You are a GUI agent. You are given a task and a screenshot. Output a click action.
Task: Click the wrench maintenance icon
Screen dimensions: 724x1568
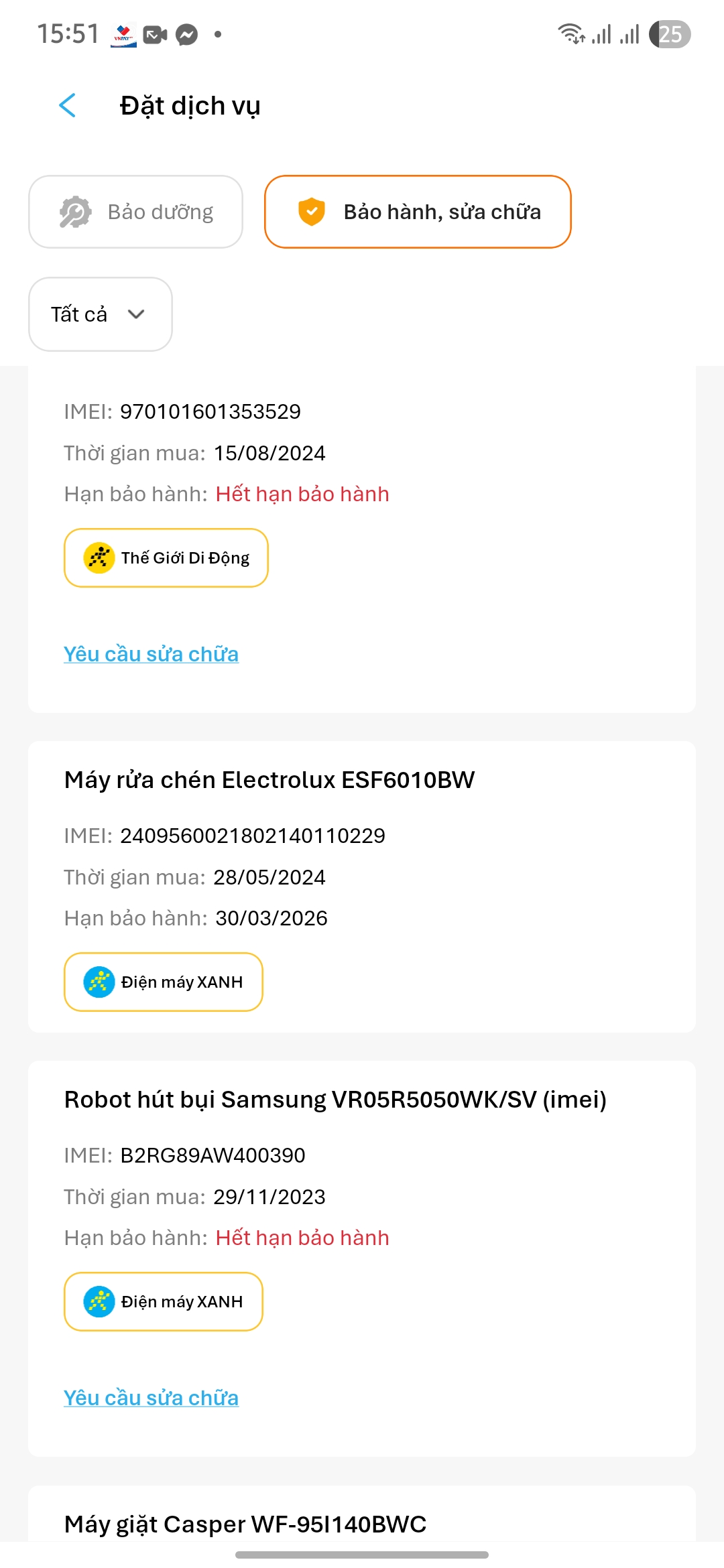75,212
